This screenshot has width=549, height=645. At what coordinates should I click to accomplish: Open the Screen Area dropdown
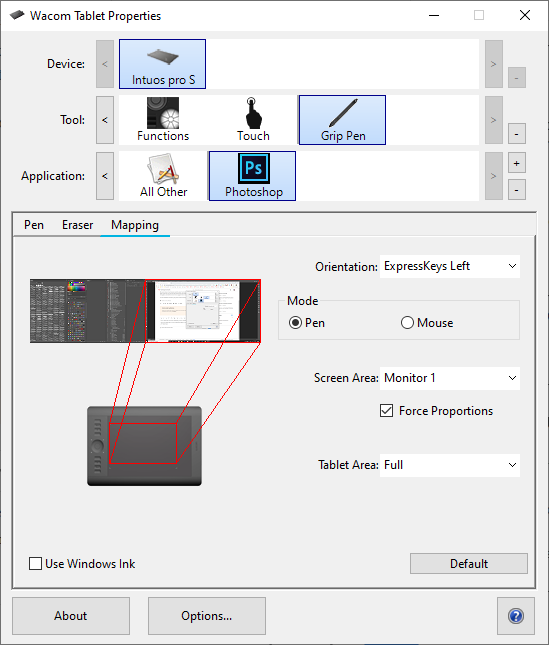(x=450, y=378)
